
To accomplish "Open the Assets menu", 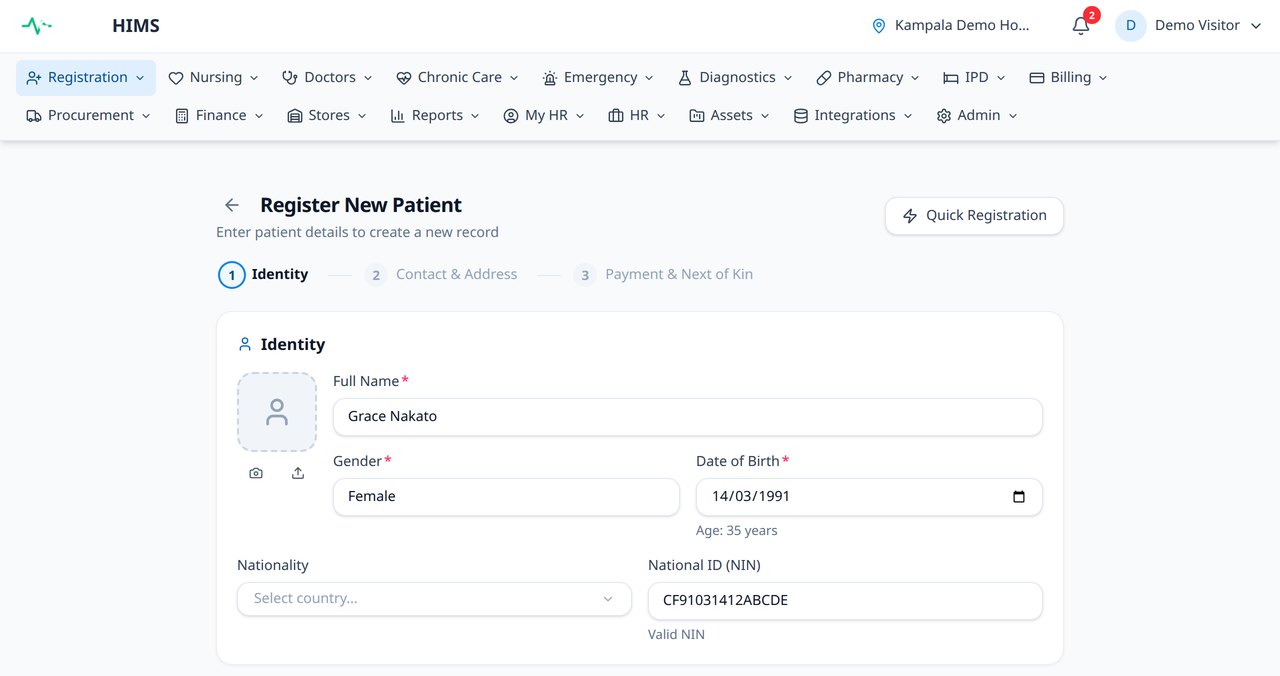I will (729, 116).
